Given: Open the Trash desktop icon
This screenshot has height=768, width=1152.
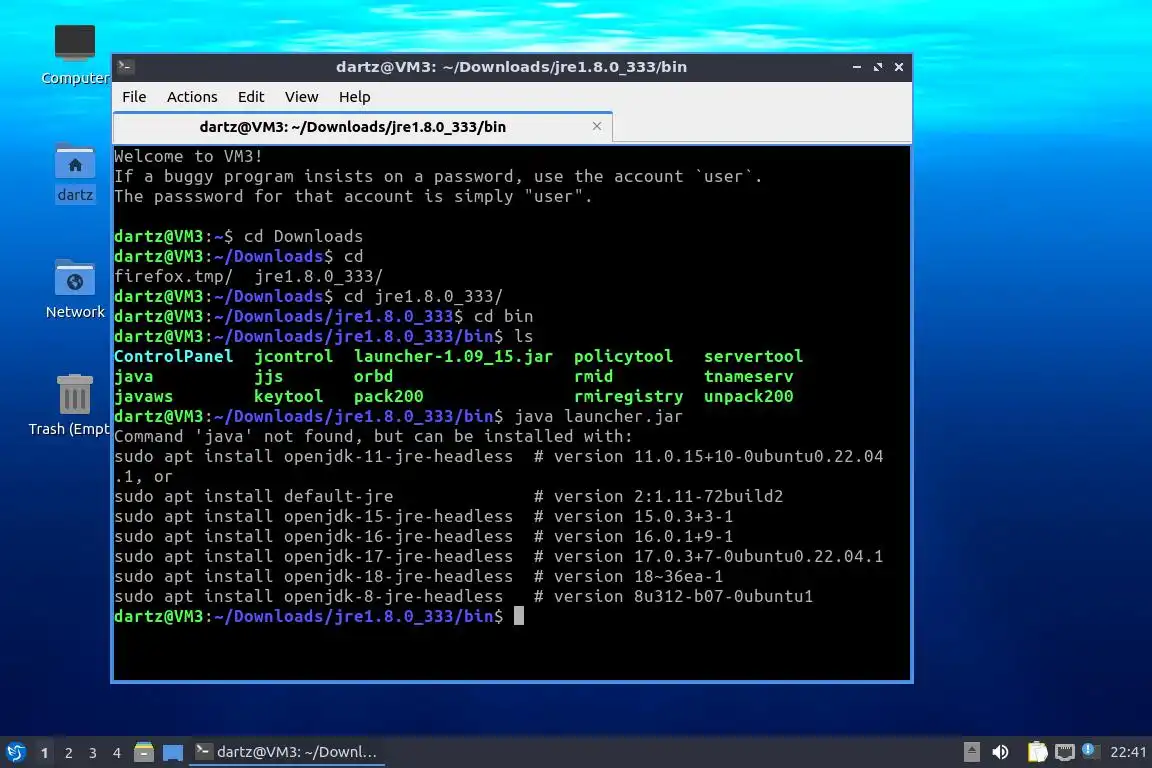Looking at the screenshot, I should click(72, 405).
